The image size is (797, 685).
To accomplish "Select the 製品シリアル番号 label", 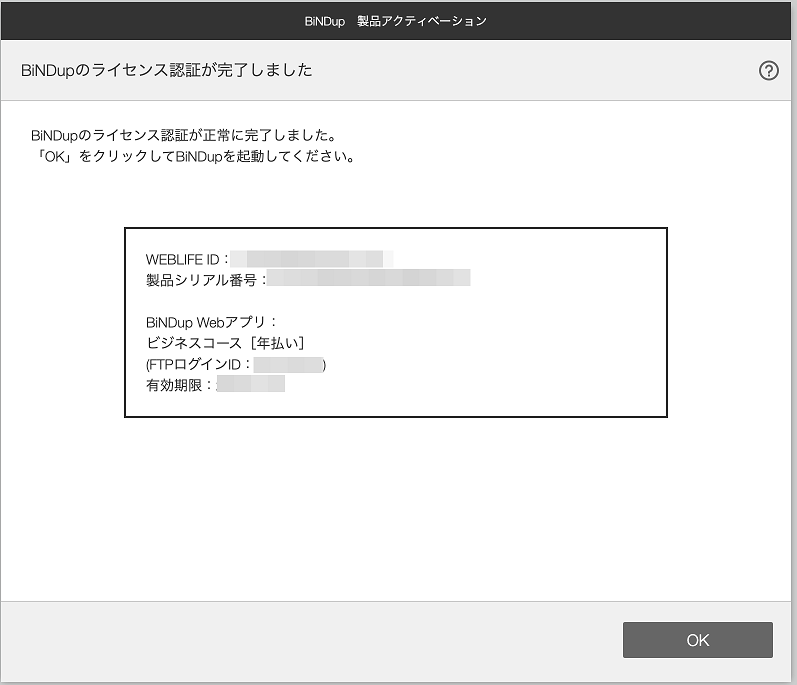I will (201, 280).
